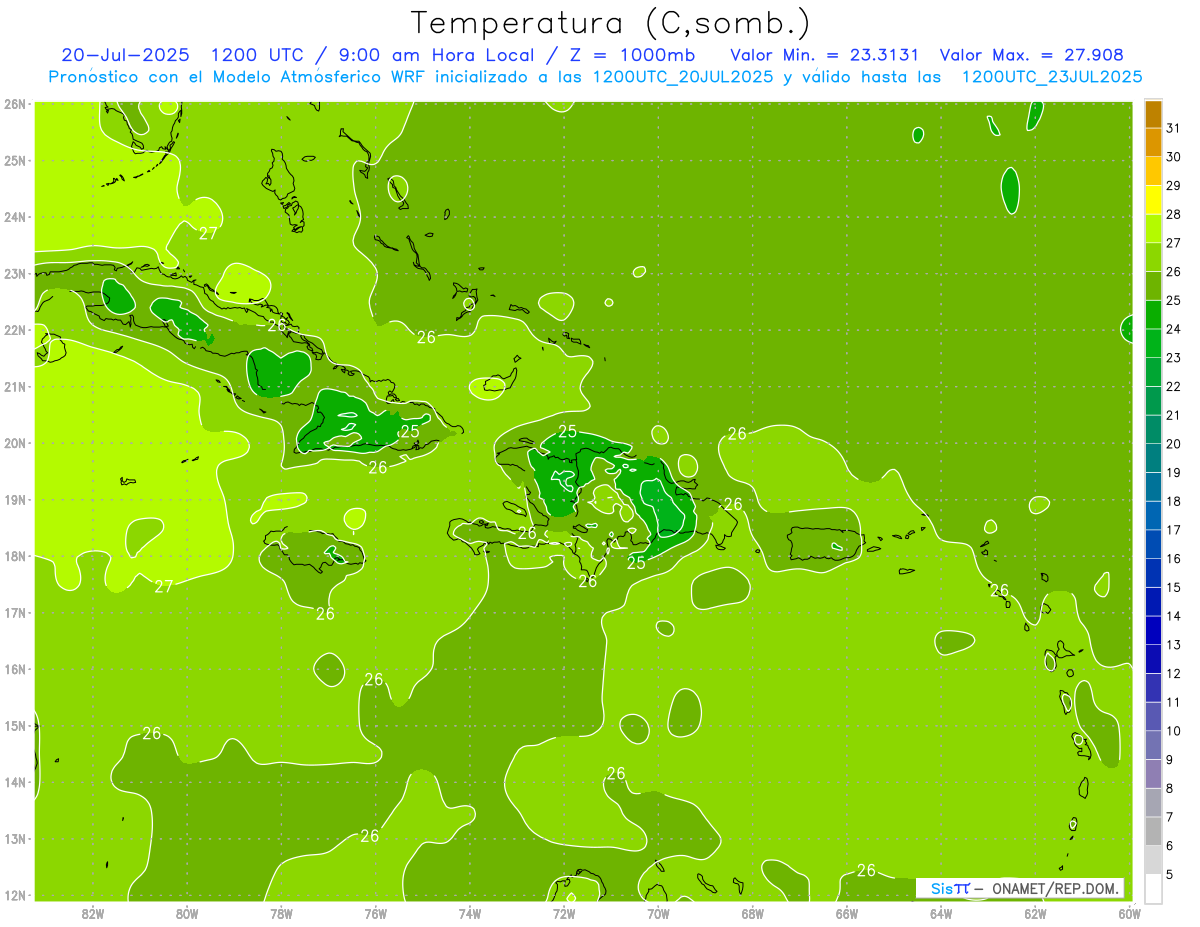
Task: Click the 82W longitude axis label
Action: [x=92, y=913]
